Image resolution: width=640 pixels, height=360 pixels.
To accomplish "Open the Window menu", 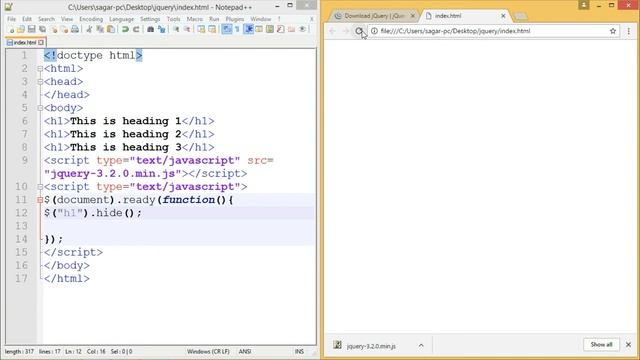I will click(261, 19).
